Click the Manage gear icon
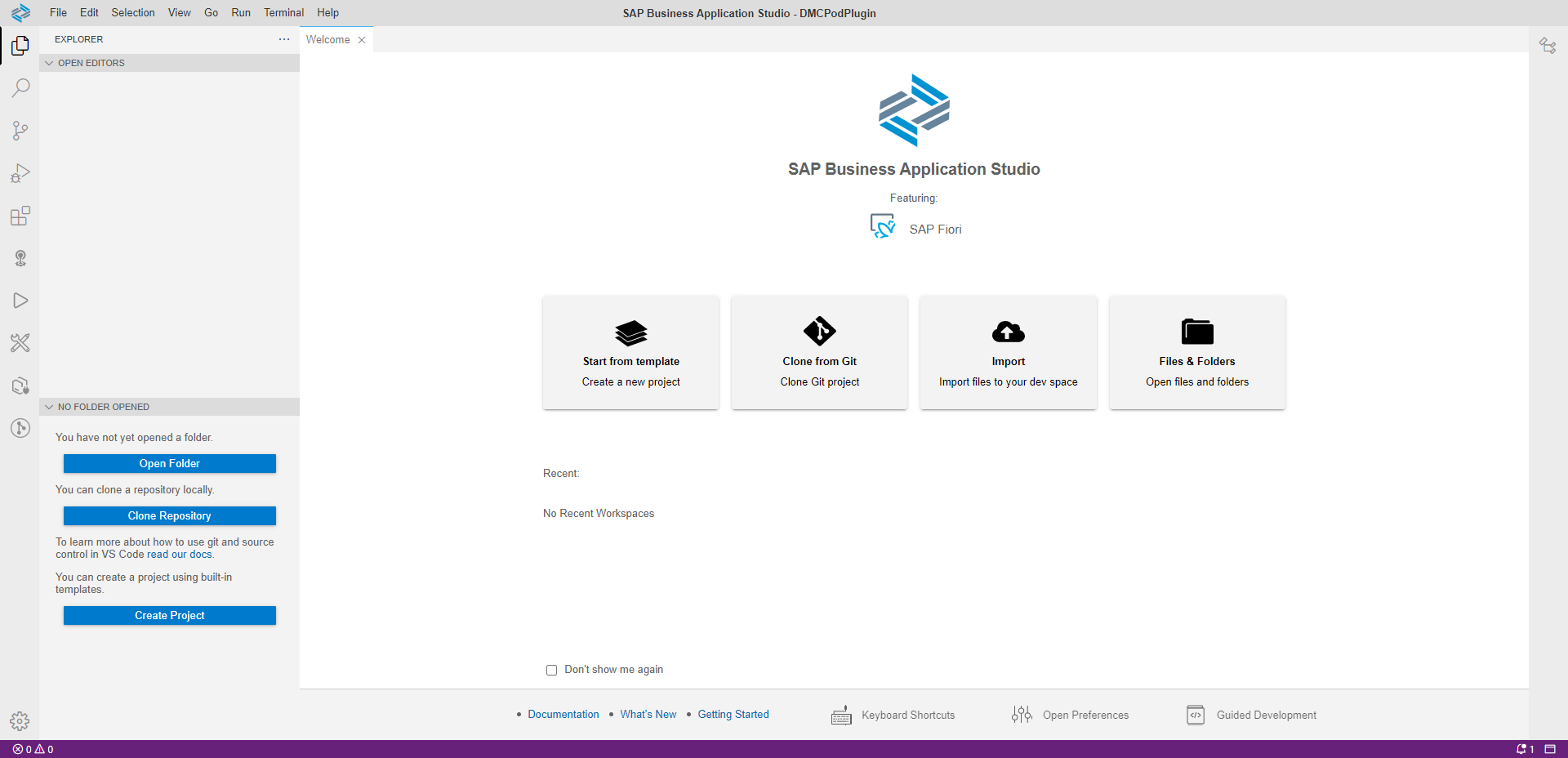 (x=20, y=720)
